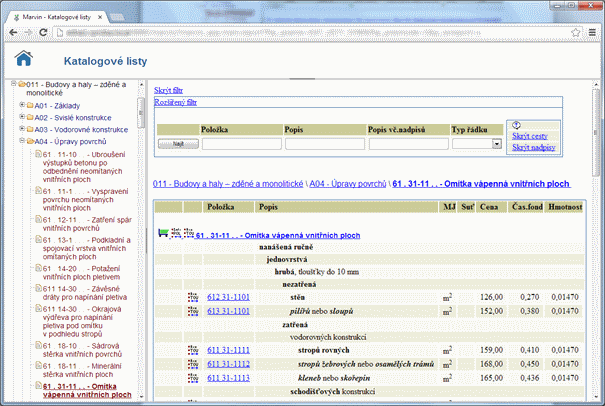Click the document icon of 61 . 18-10 Sádrová stěrka
This screenshot has width=605, height=406.
click(x=38, y=345)
